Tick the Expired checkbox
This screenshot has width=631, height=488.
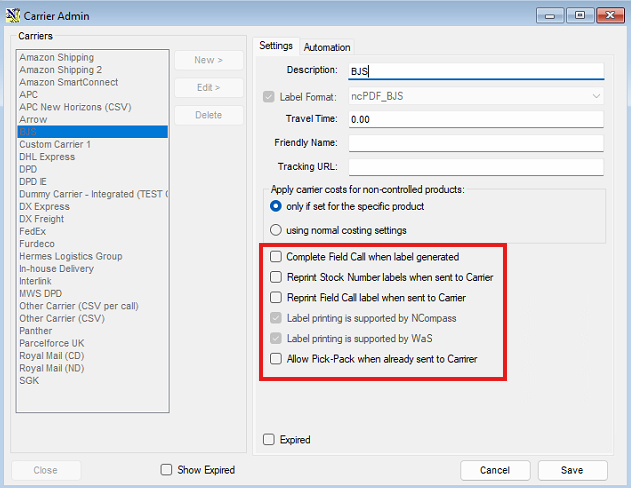(x=268, y=439)
